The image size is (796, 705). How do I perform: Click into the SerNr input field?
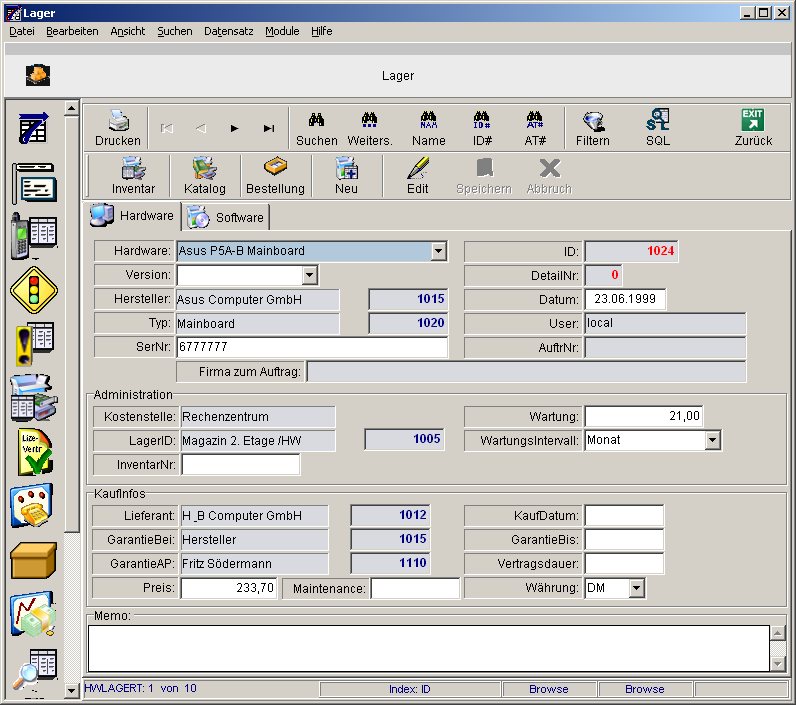coord(311,347)
